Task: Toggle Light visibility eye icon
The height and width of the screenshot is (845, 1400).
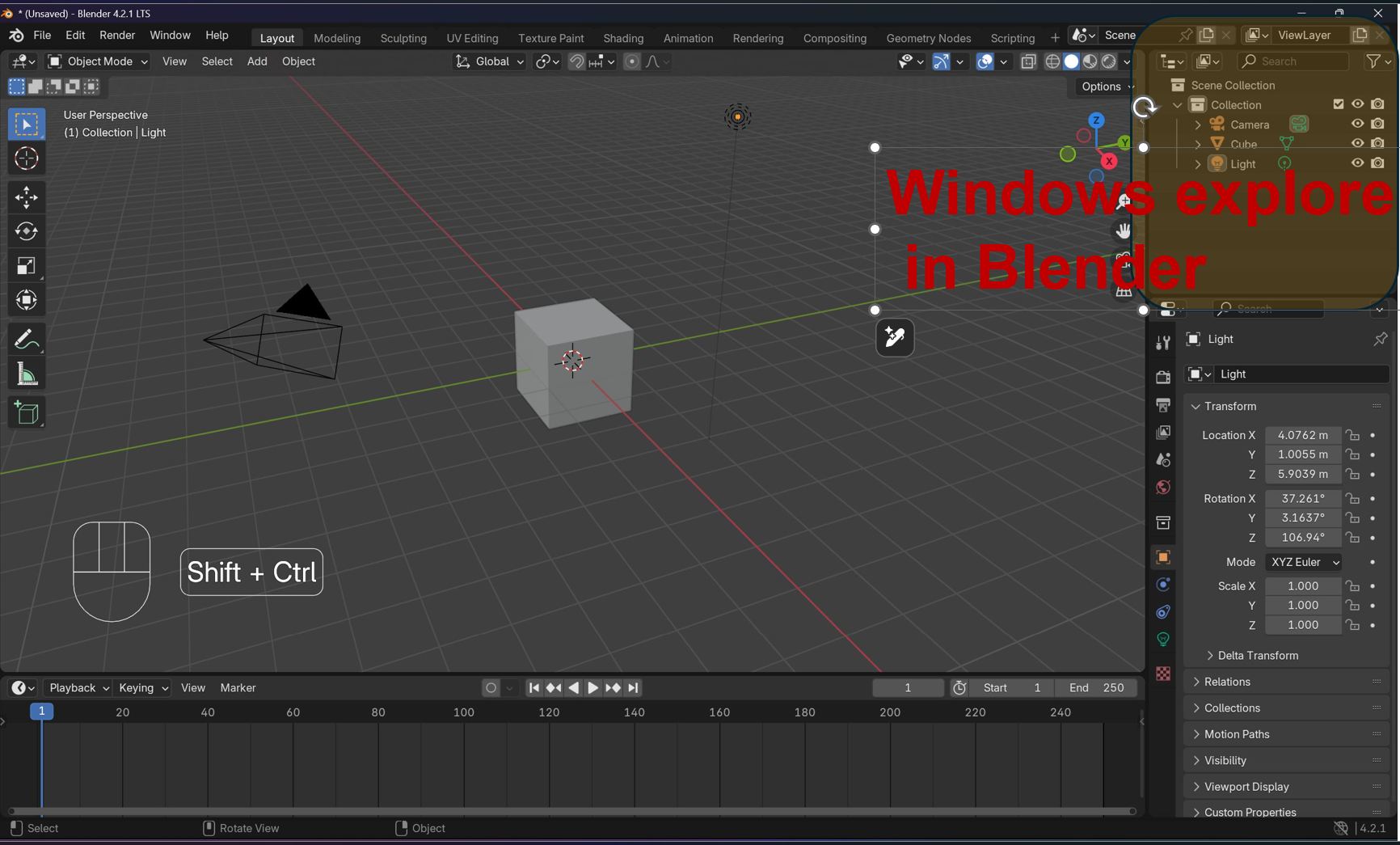Action: click(1358, 163)
